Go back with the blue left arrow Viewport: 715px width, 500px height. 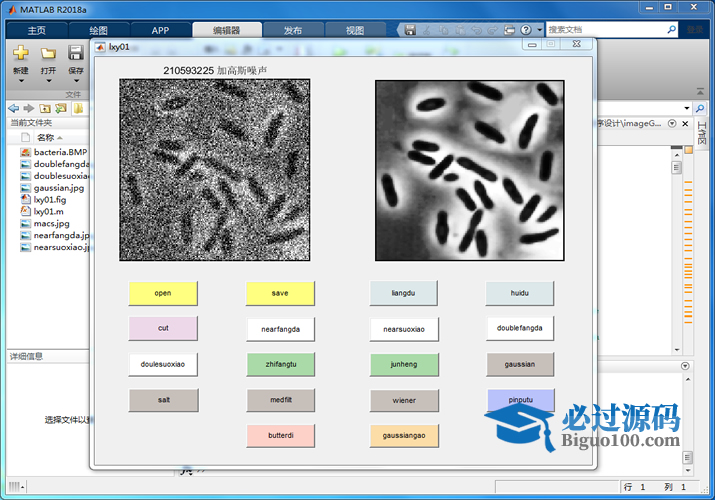pos(13,108)
